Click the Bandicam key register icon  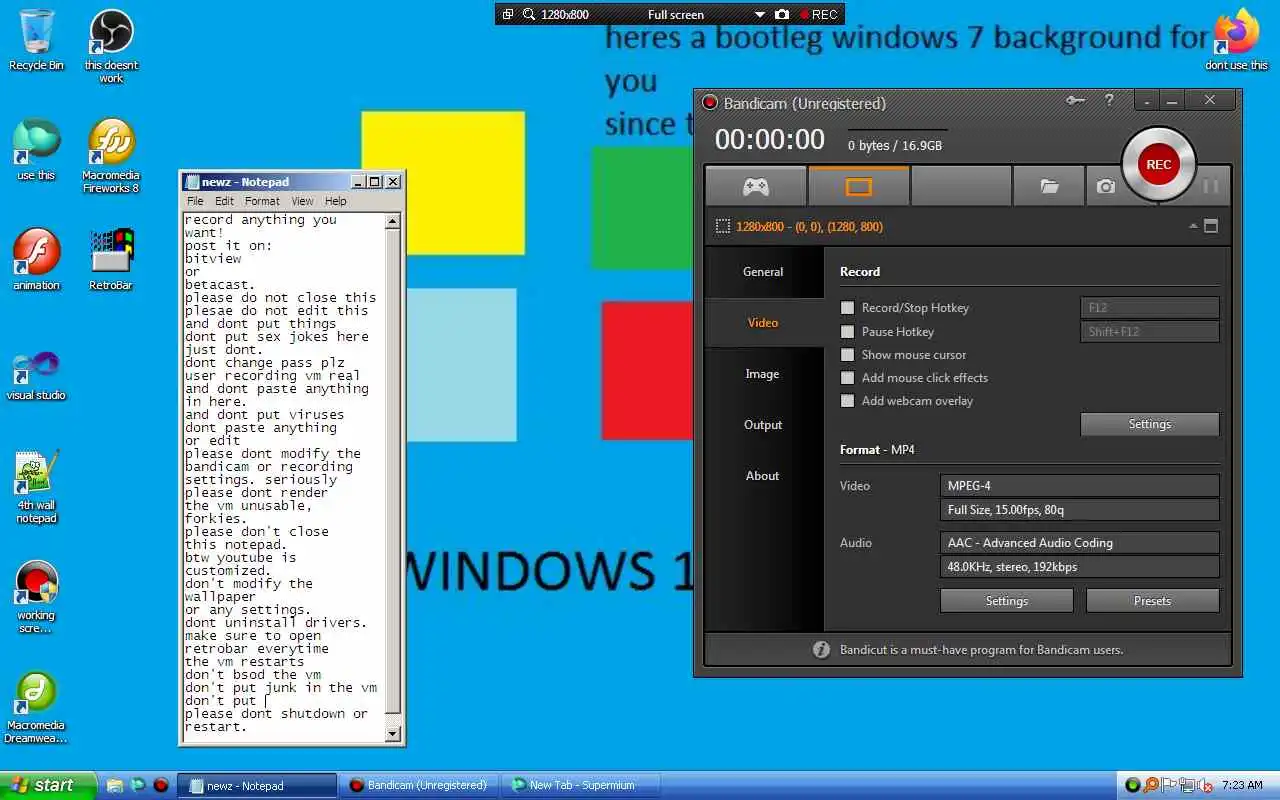click(1075, 100)
